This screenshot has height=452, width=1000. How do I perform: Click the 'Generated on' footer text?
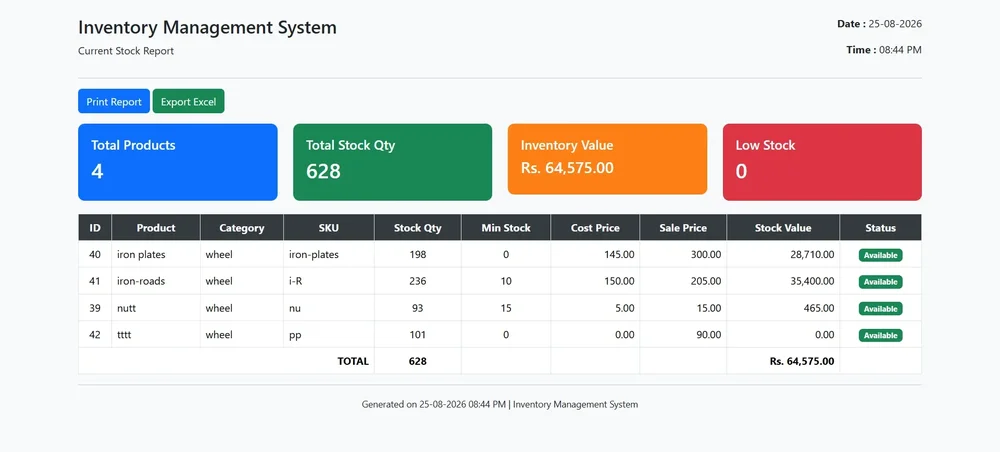499,404
